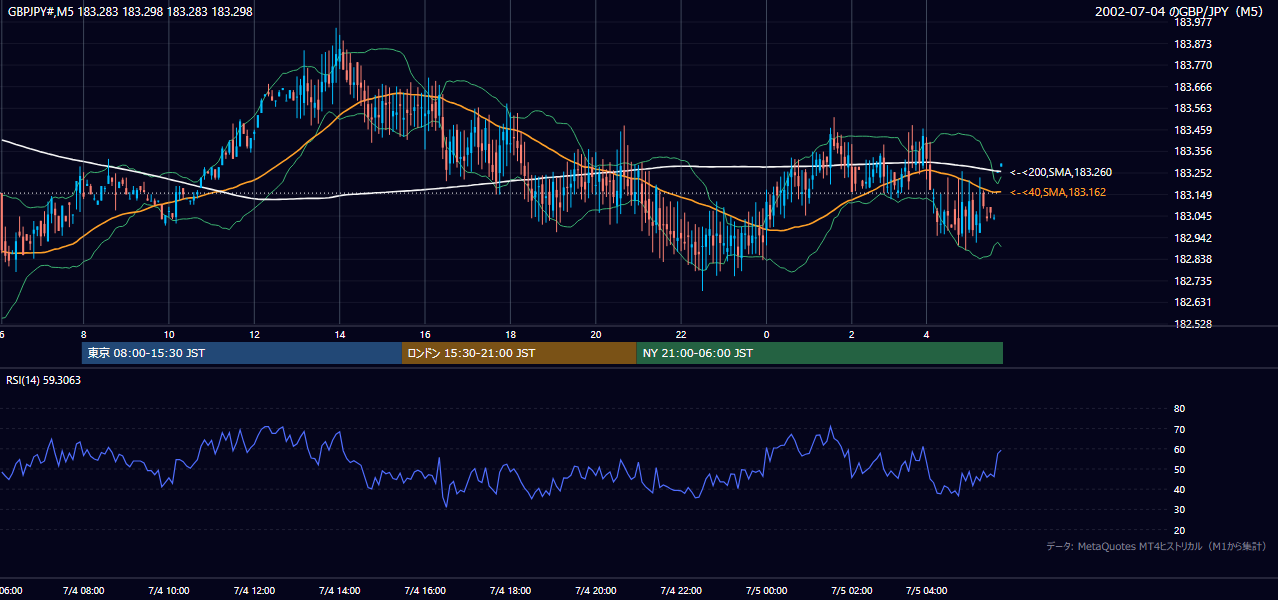Click price axis value 183.356
Viewport: 1278px width, 600px height.
1192,152
